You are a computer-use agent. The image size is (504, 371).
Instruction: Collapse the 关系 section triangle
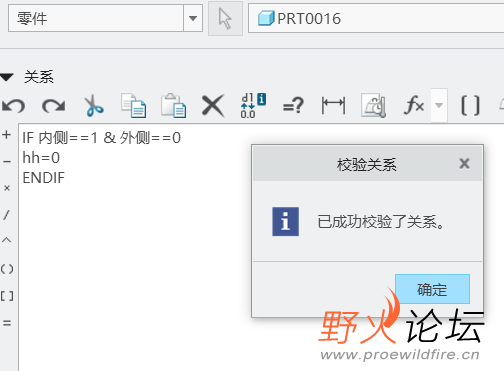coord(7,78)
